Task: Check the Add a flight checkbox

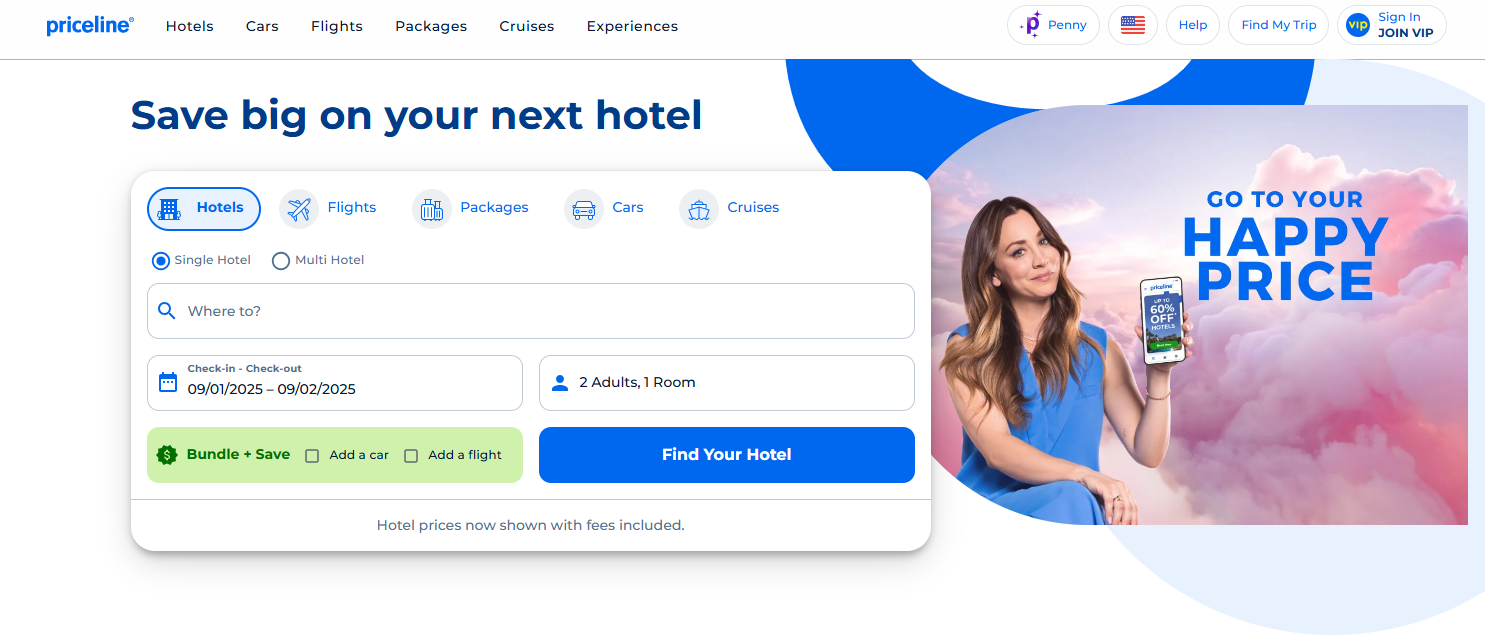Action: pyautogui.click(x=411, y=456)
